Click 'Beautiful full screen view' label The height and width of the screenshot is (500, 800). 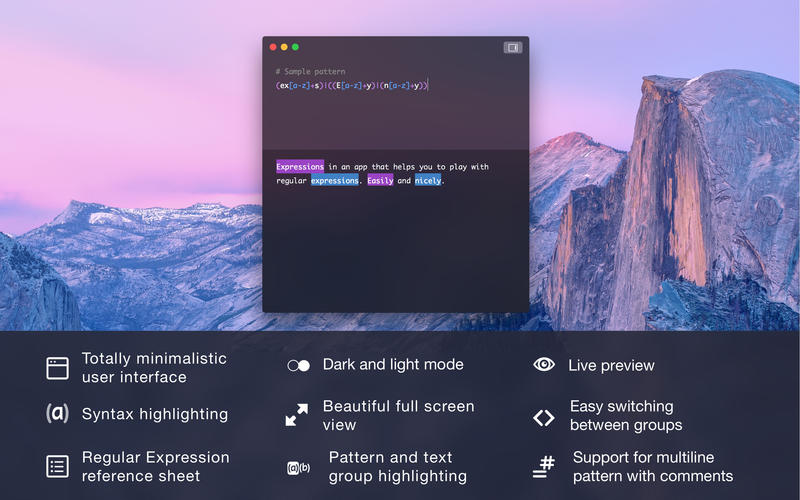coord(398,415)
